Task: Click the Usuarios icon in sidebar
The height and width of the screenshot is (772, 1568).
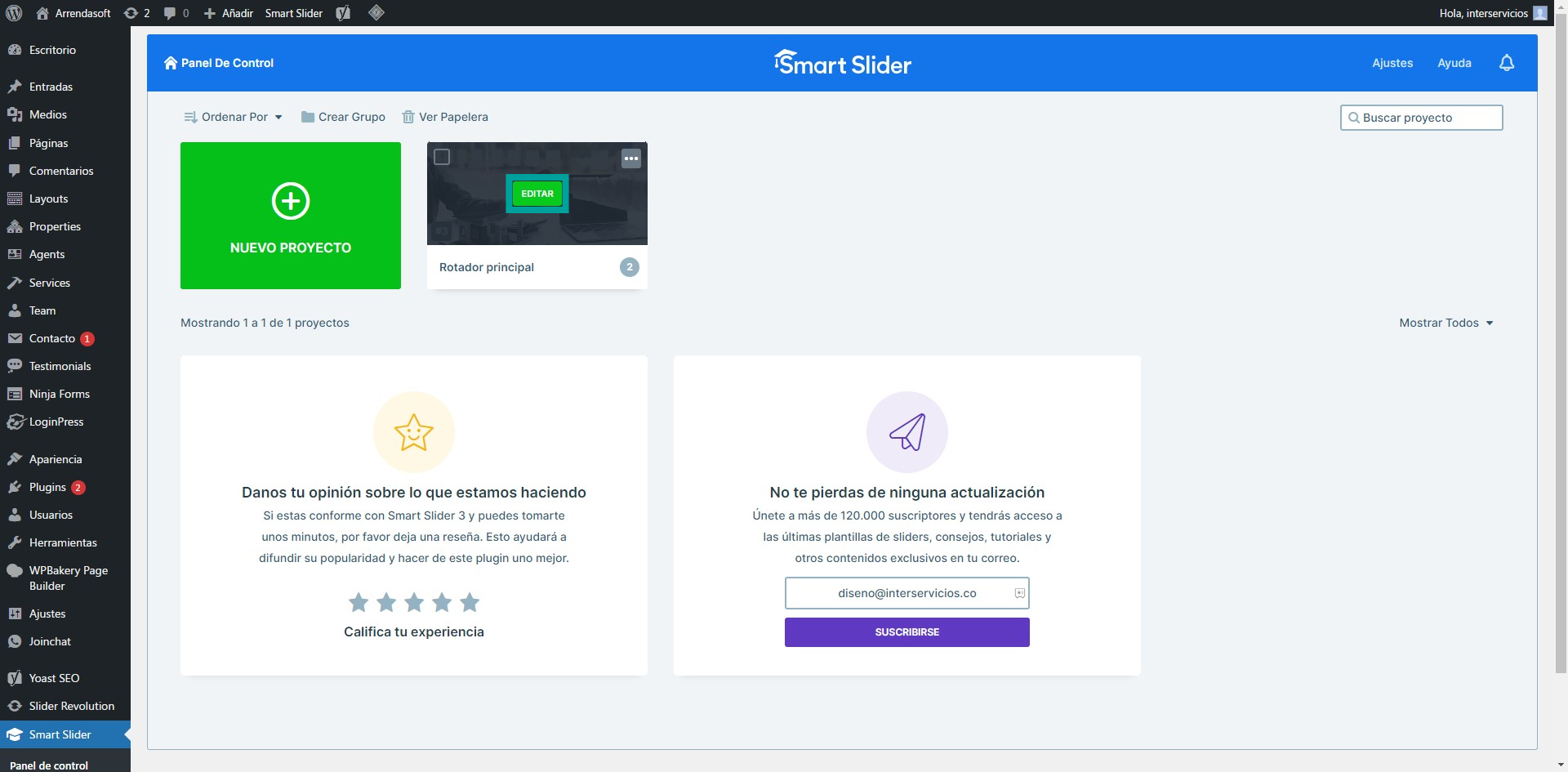Action: click(x=15, y=515)
